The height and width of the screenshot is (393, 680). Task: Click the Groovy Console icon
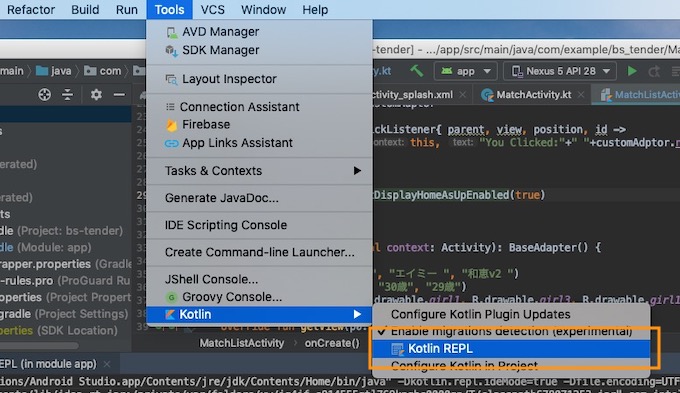172,298
